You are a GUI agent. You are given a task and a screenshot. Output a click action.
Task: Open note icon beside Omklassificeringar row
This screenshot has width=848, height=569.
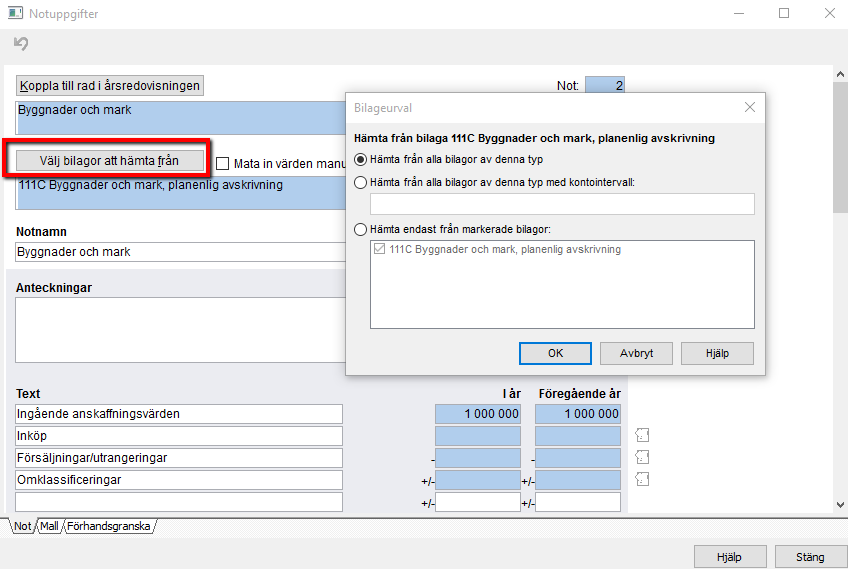(642, 479)
